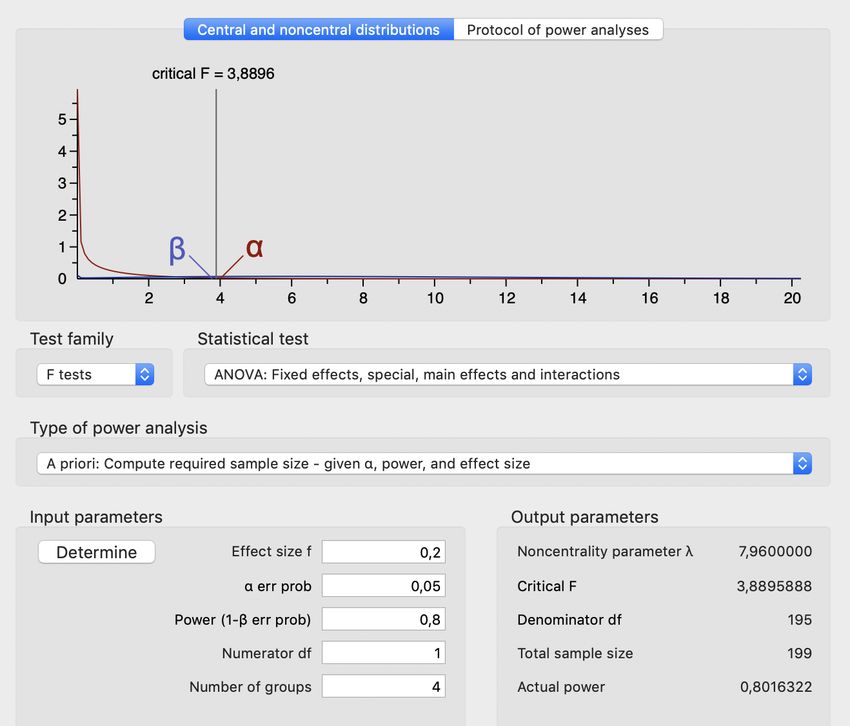The height and width of the screenshot is (726, 850).
Task: Click the blue β label in plot
Action: (x=177, y=249)
